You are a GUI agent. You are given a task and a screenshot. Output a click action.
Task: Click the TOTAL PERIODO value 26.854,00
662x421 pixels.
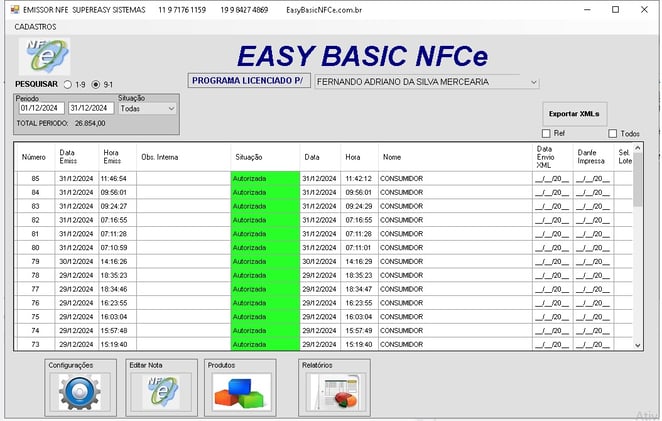pyautogui.click(x=90, y=123)
